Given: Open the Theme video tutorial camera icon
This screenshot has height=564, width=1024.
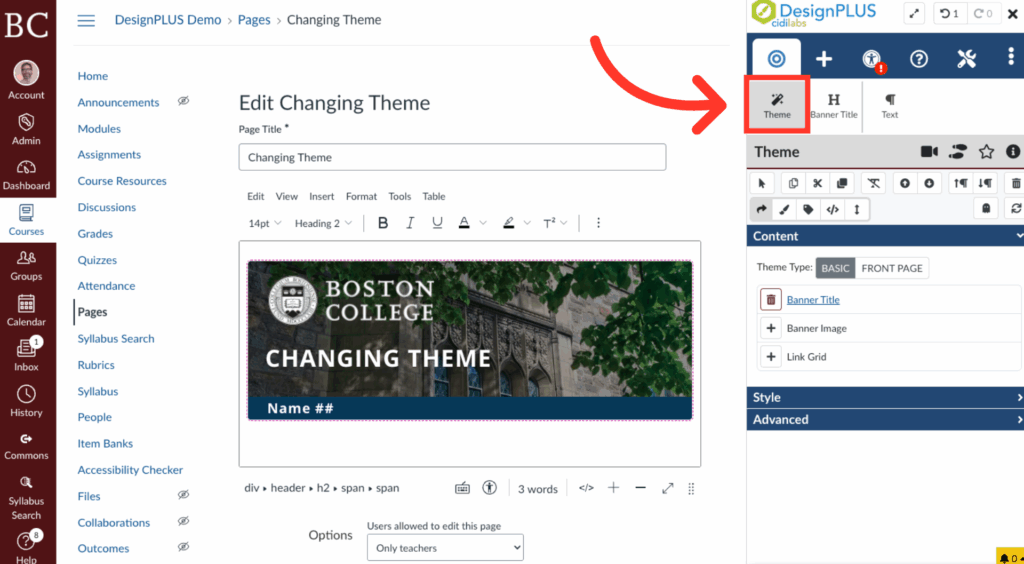Looking at the screenshot, I should pyautogui.click(x=929, y=151).
